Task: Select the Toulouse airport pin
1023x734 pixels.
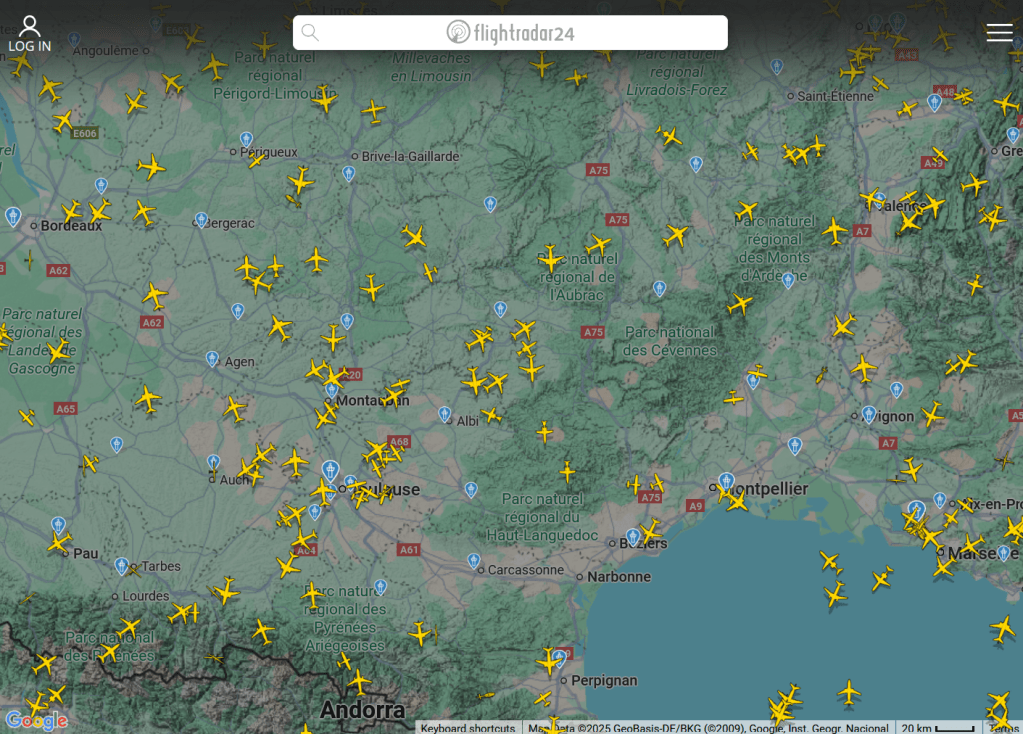Action: [x=330, y=469]
